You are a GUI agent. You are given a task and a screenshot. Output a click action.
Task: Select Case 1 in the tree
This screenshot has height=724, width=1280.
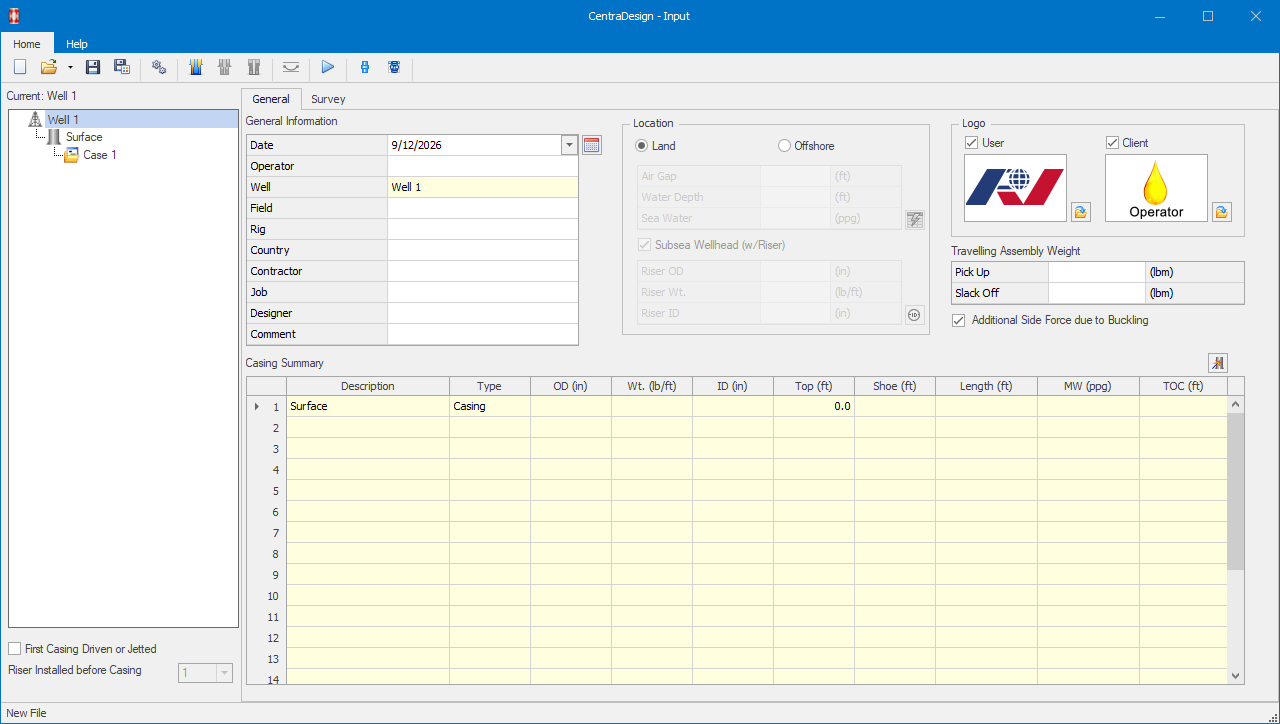pos(99,155)
